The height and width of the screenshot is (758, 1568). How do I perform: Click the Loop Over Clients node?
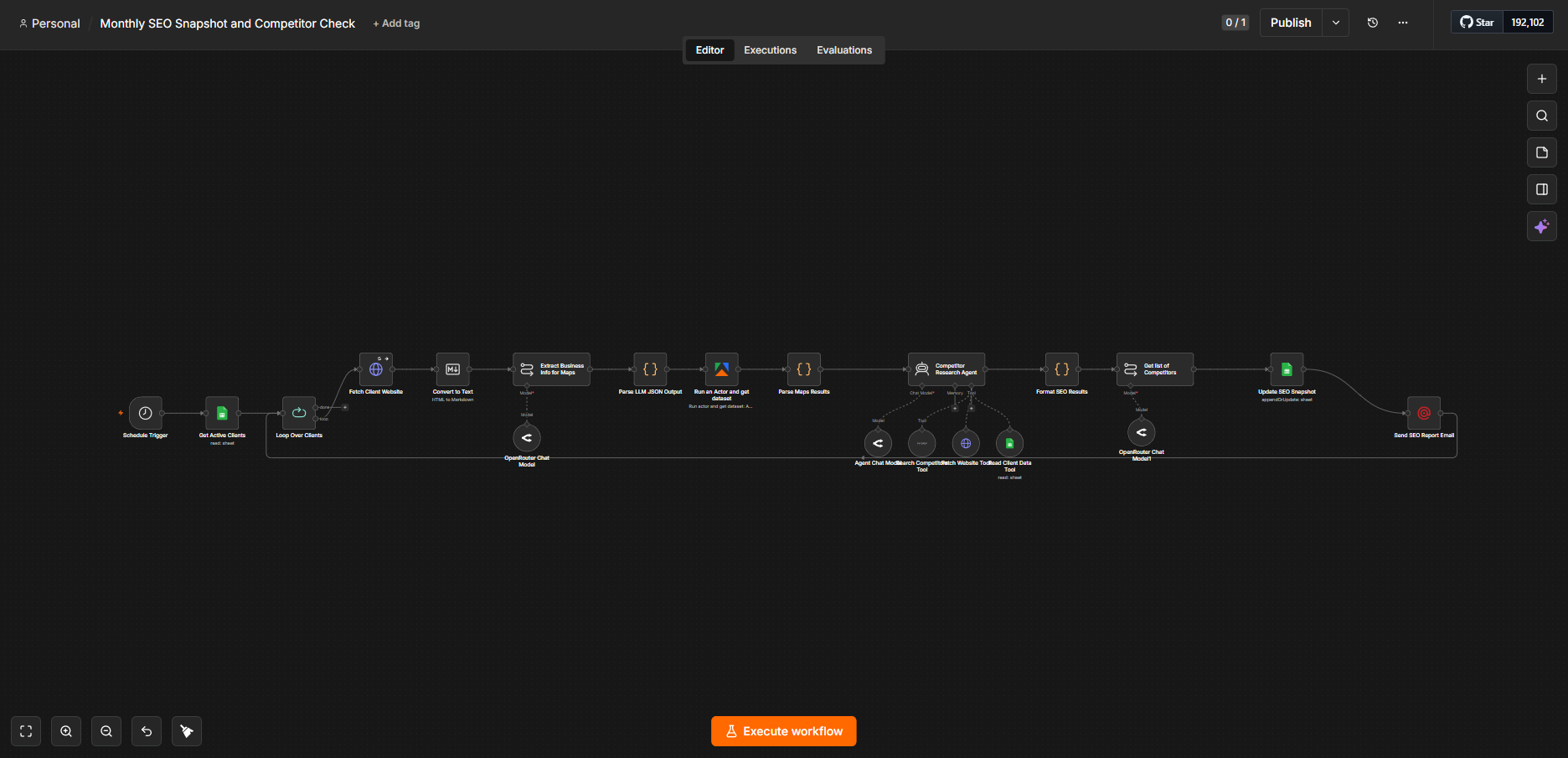click(299, 413)
